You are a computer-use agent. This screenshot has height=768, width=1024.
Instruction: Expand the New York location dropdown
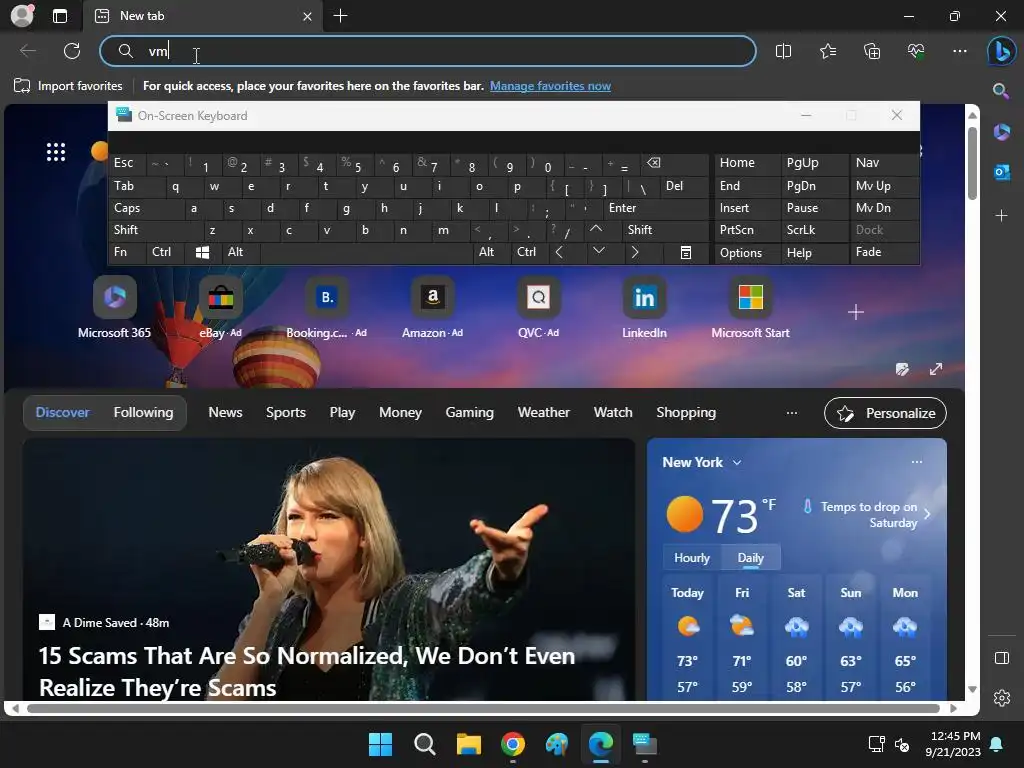[737, 462]
